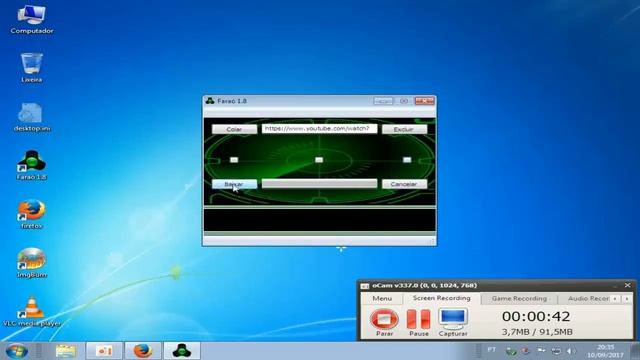Click the right small button on radar
This screenshot has width=640, height=360.
click(x=407, y=160)
